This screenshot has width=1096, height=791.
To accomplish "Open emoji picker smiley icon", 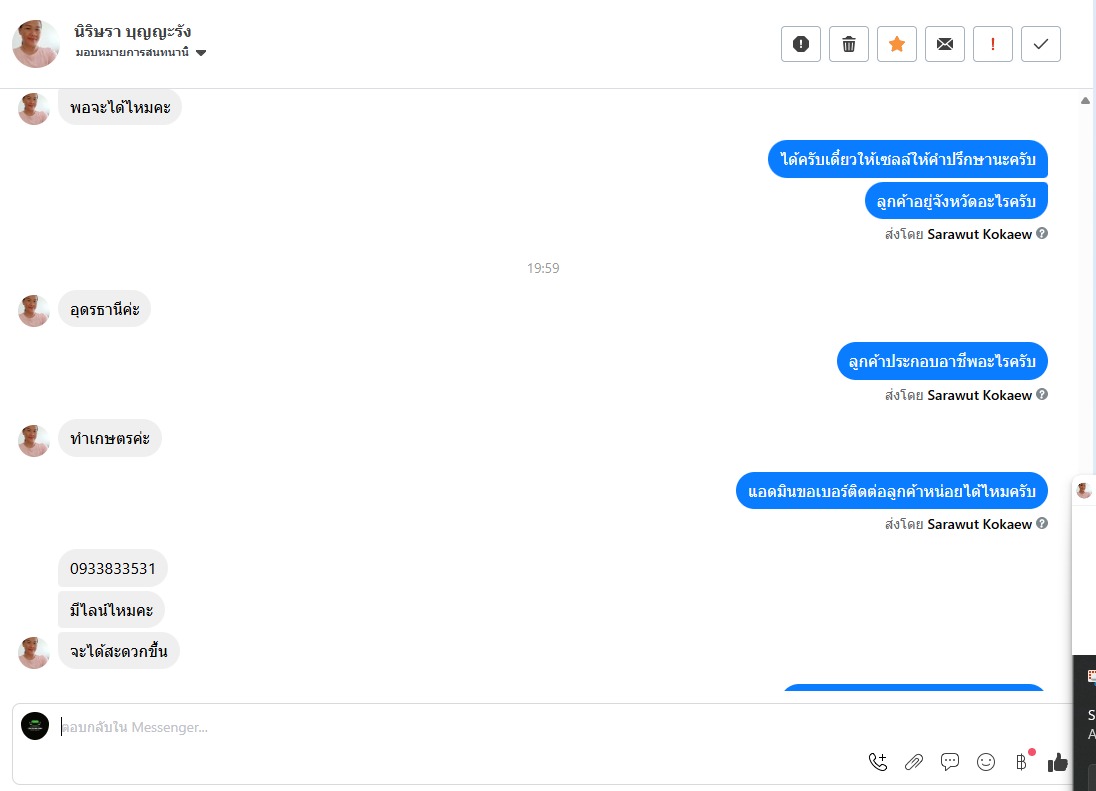I will [x=986, y=762].
